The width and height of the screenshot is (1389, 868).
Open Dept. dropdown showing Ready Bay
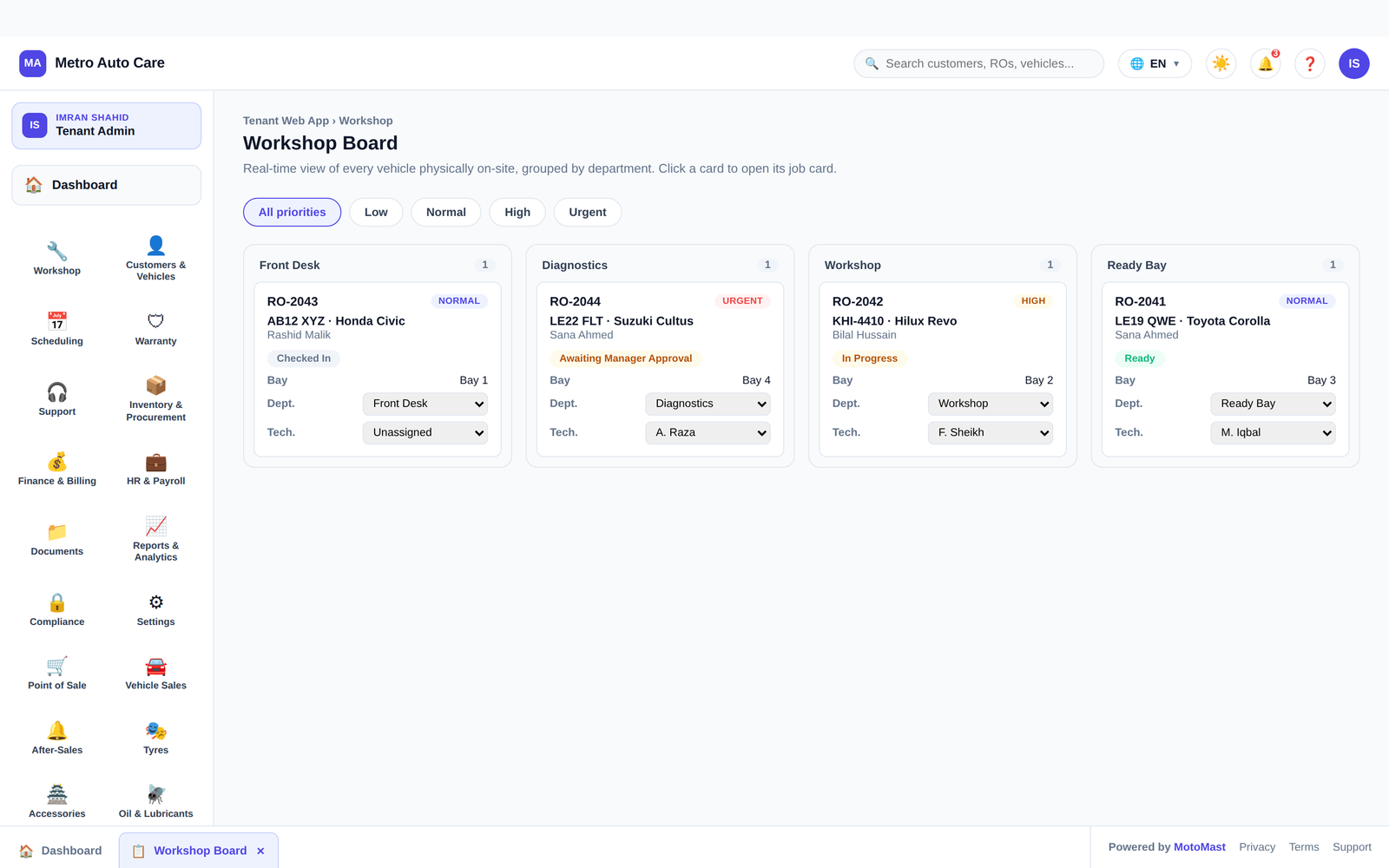tap(1273, 404)
